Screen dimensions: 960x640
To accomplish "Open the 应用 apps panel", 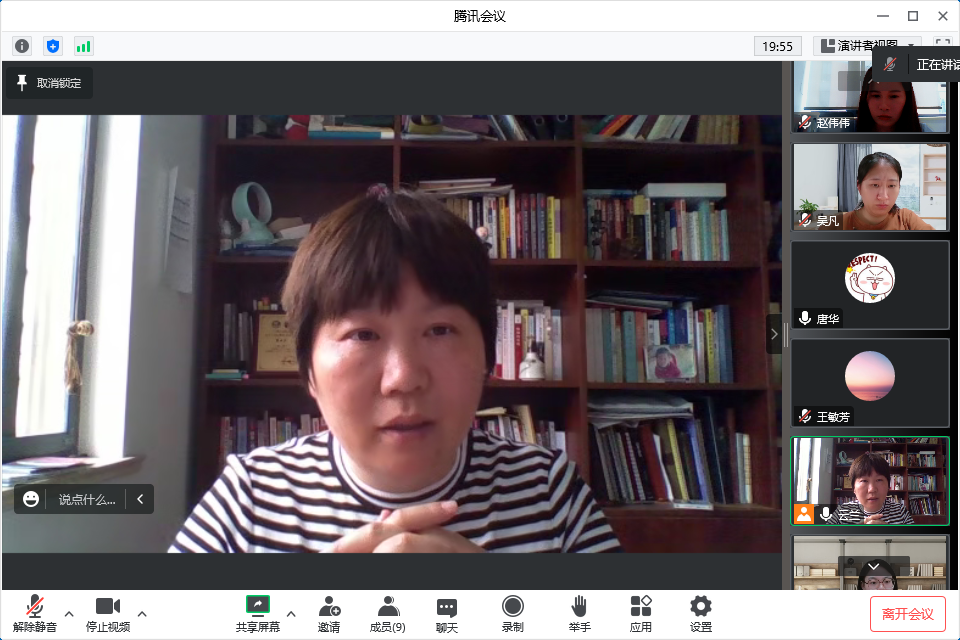I will [641, 614].
